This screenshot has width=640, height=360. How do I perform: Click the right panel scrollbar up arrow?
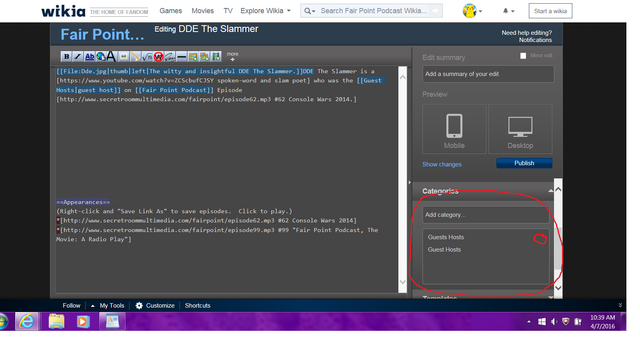click(x=558, y=189)
